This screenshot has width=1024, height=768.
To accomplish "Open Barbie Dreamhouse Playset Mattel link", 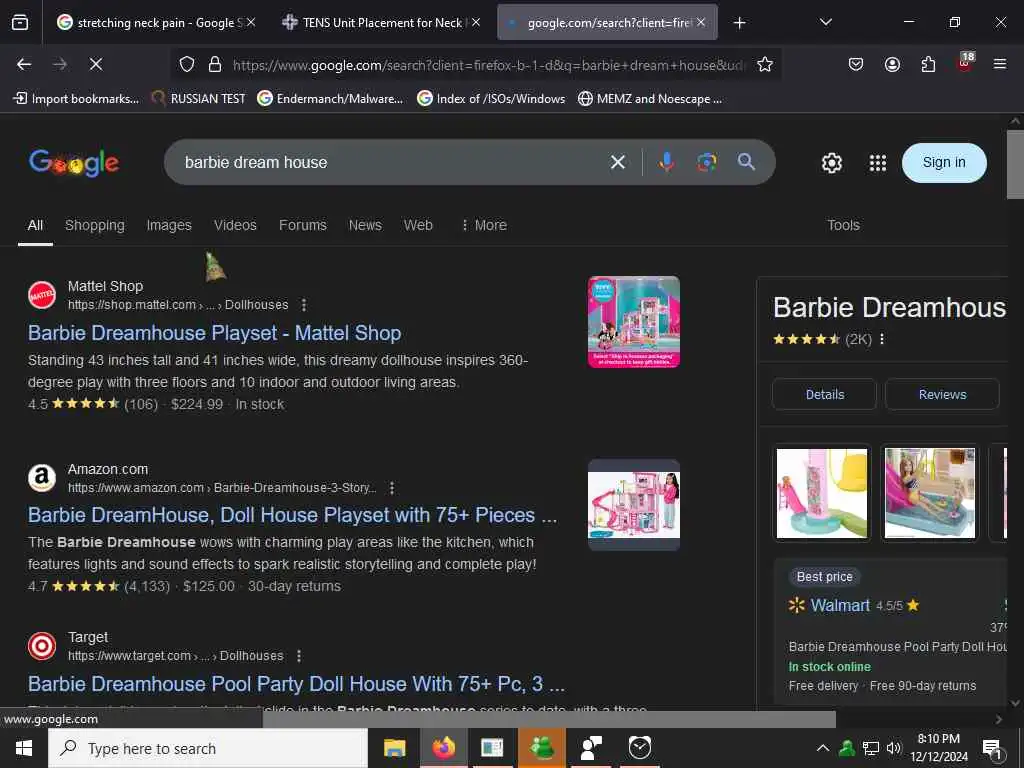I will click(x=214, y=333).
